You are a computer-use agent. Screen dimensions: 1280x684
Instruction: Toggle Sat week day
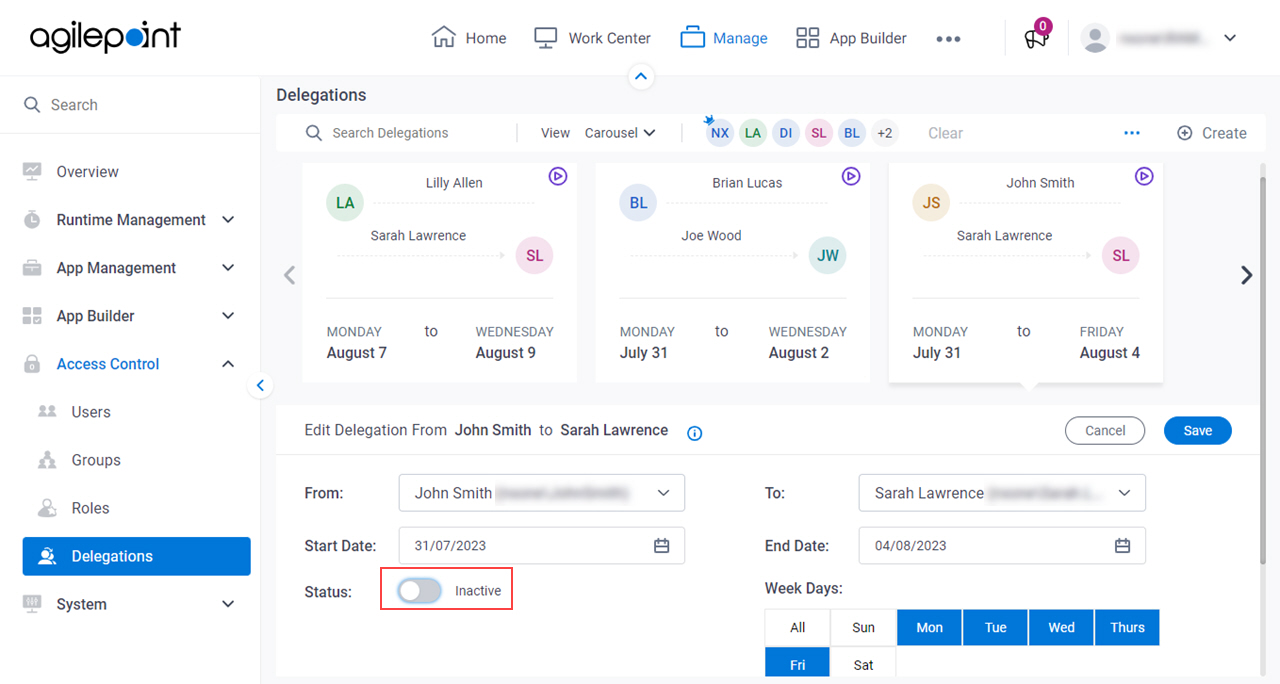pyautogui.click(x=863, y=664)
